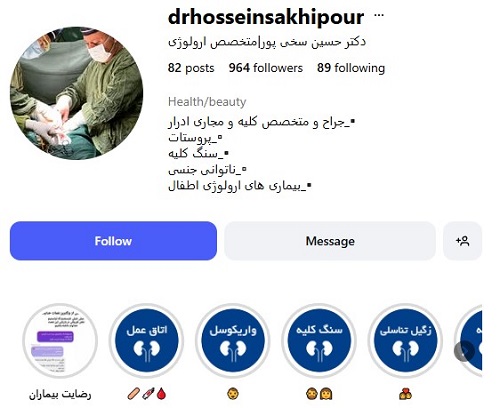Viewport: 500px width, 408px height.
Task: Open the زگیل تناسلی story highlight
Action: coord(406,341)
